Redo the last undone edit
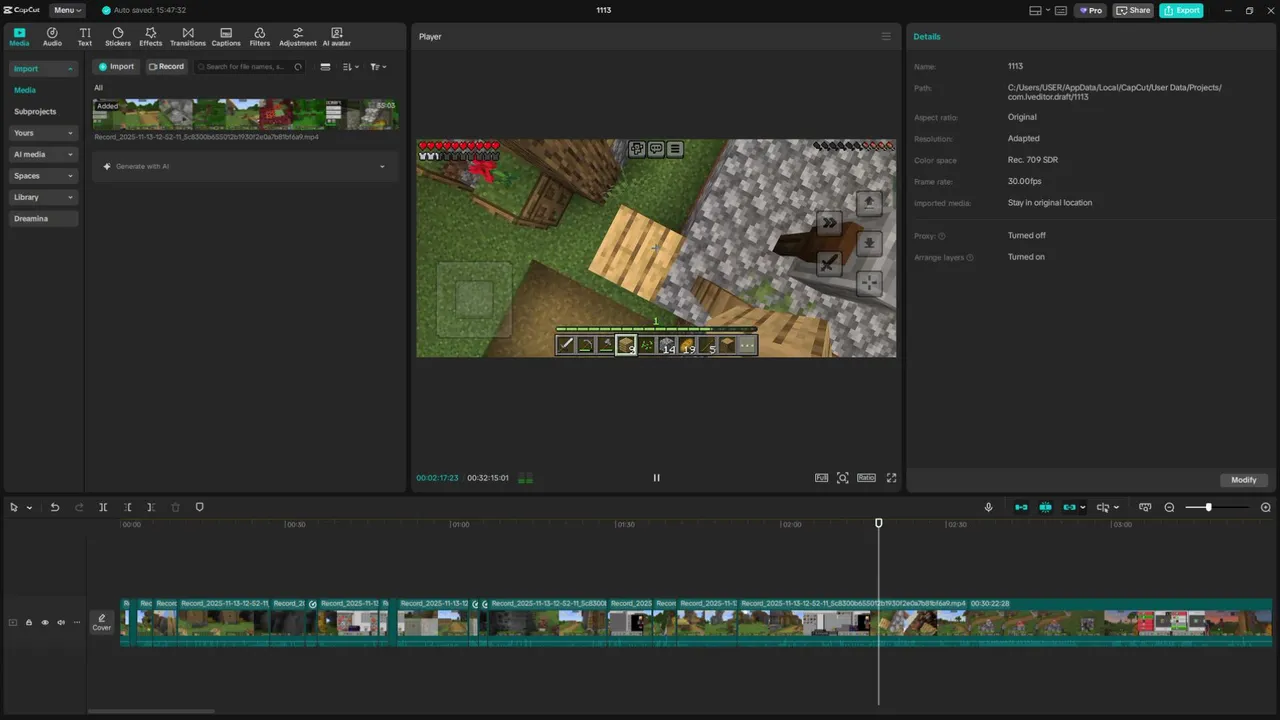Image resolution: width=1280 pixels, height=720 pixels. click(x=79, y=508)
